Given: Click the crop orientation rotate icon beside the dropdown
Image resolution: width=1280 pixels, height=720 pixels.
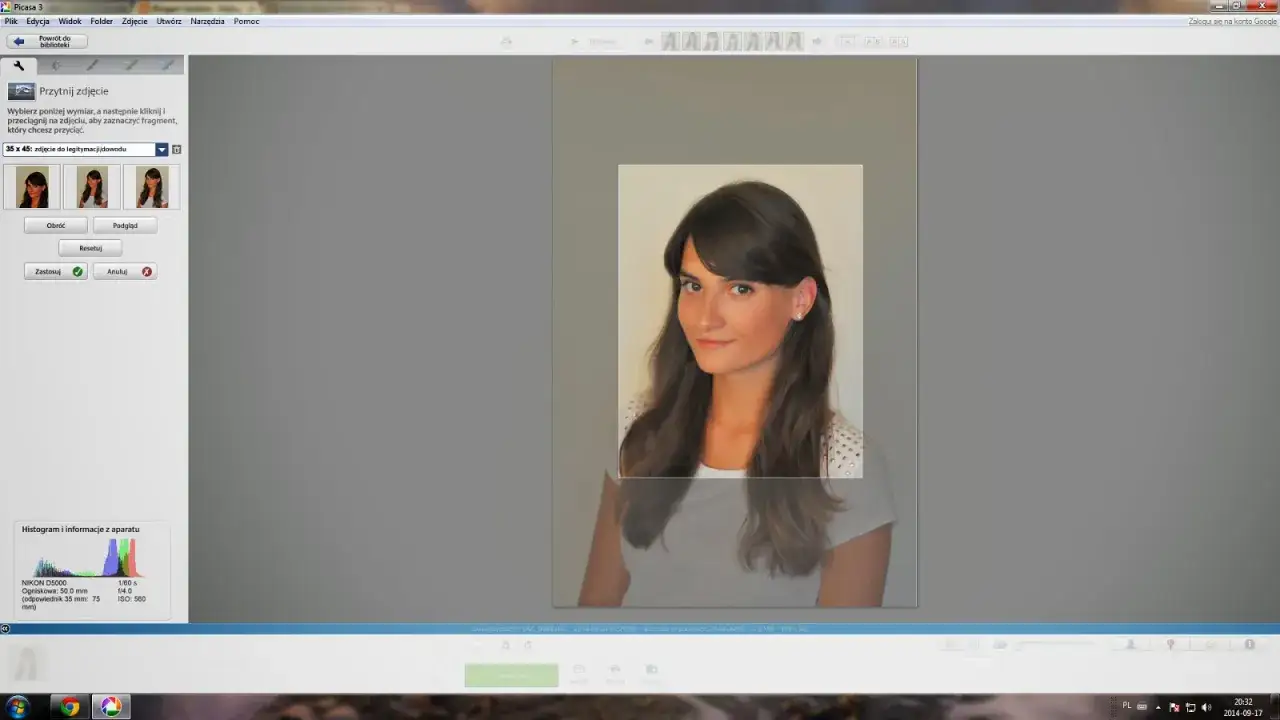Looking at the screenshot, I should (176, 148).
